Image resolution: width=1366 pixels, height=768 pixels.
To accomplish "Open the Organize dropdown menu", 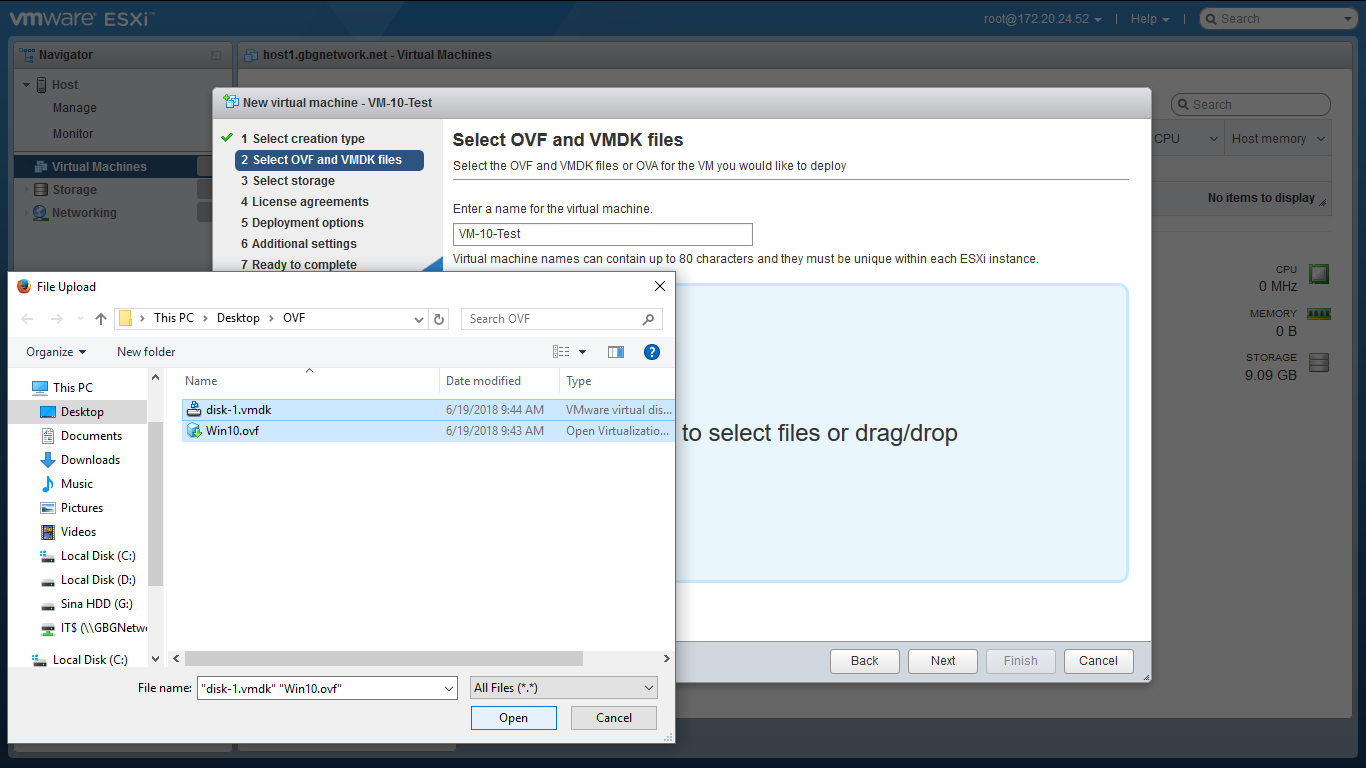I will 56,352.
